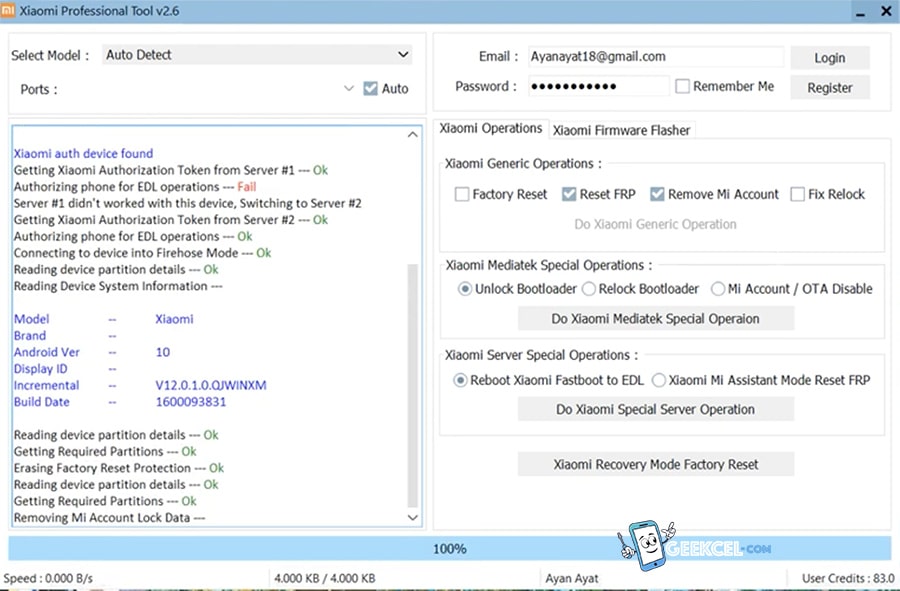Select Reboot Xiaomi Fastboot to EDL option

(460, 380)
